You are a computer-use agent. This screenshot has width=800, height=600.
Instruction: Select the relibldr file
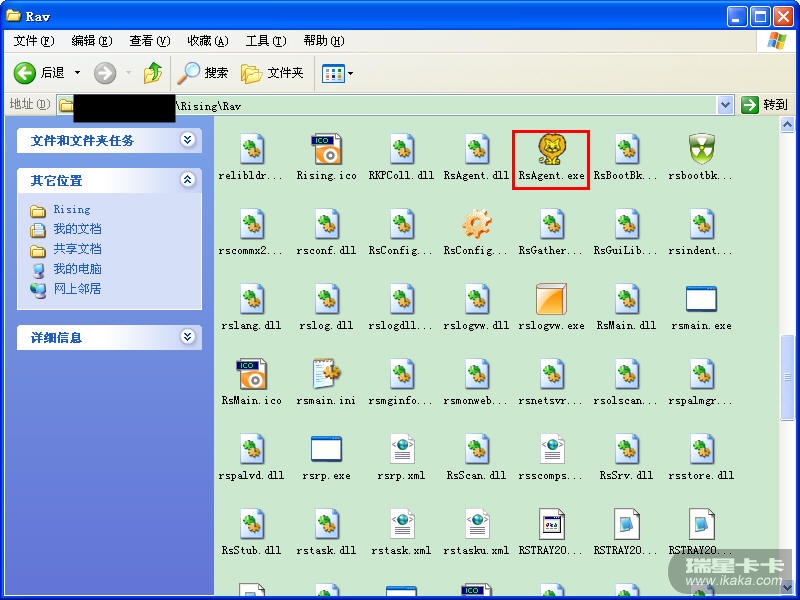pyautogui.click(x=252, y=158)
